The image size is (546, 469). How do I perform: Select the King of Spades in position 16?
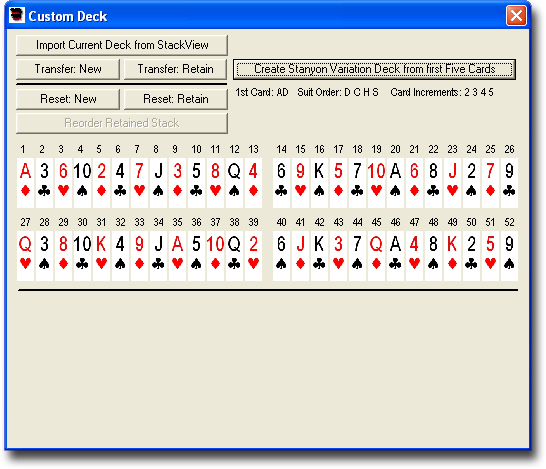click(x=319, y=183)
